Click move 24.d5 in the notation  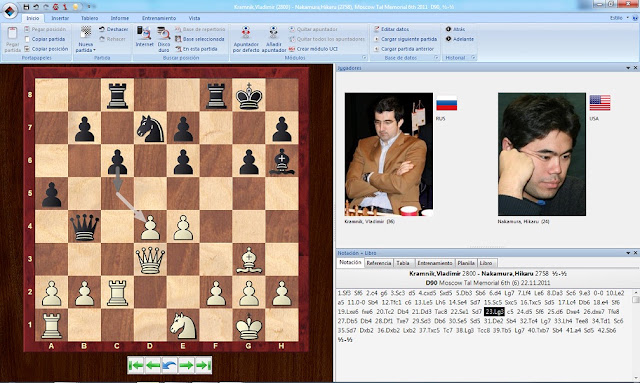pyautogui.click(x=524, y=312)
